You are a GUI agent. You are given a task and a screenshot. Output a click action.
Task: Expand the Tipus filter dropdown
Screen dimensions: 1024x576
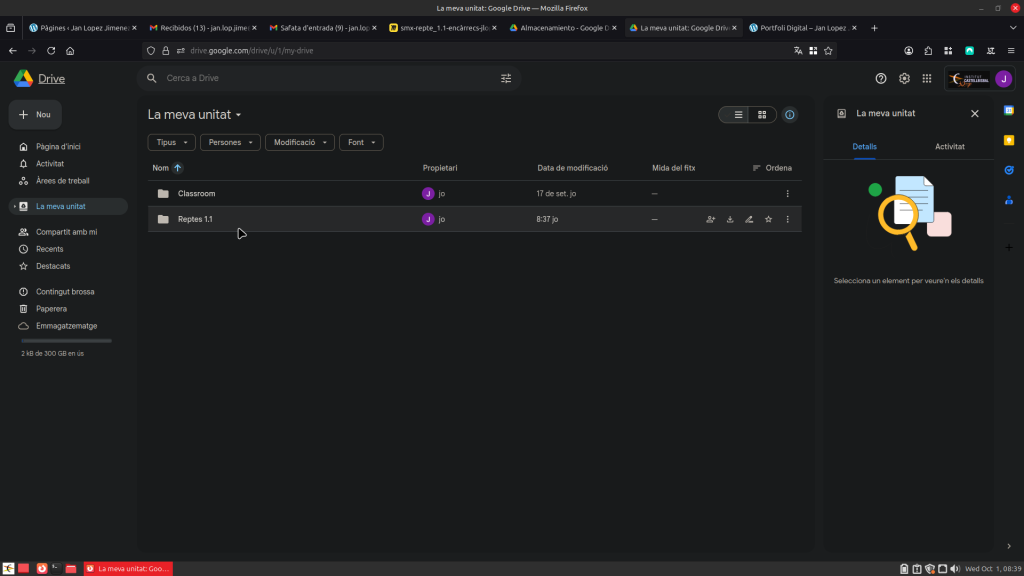click(171, 143)
